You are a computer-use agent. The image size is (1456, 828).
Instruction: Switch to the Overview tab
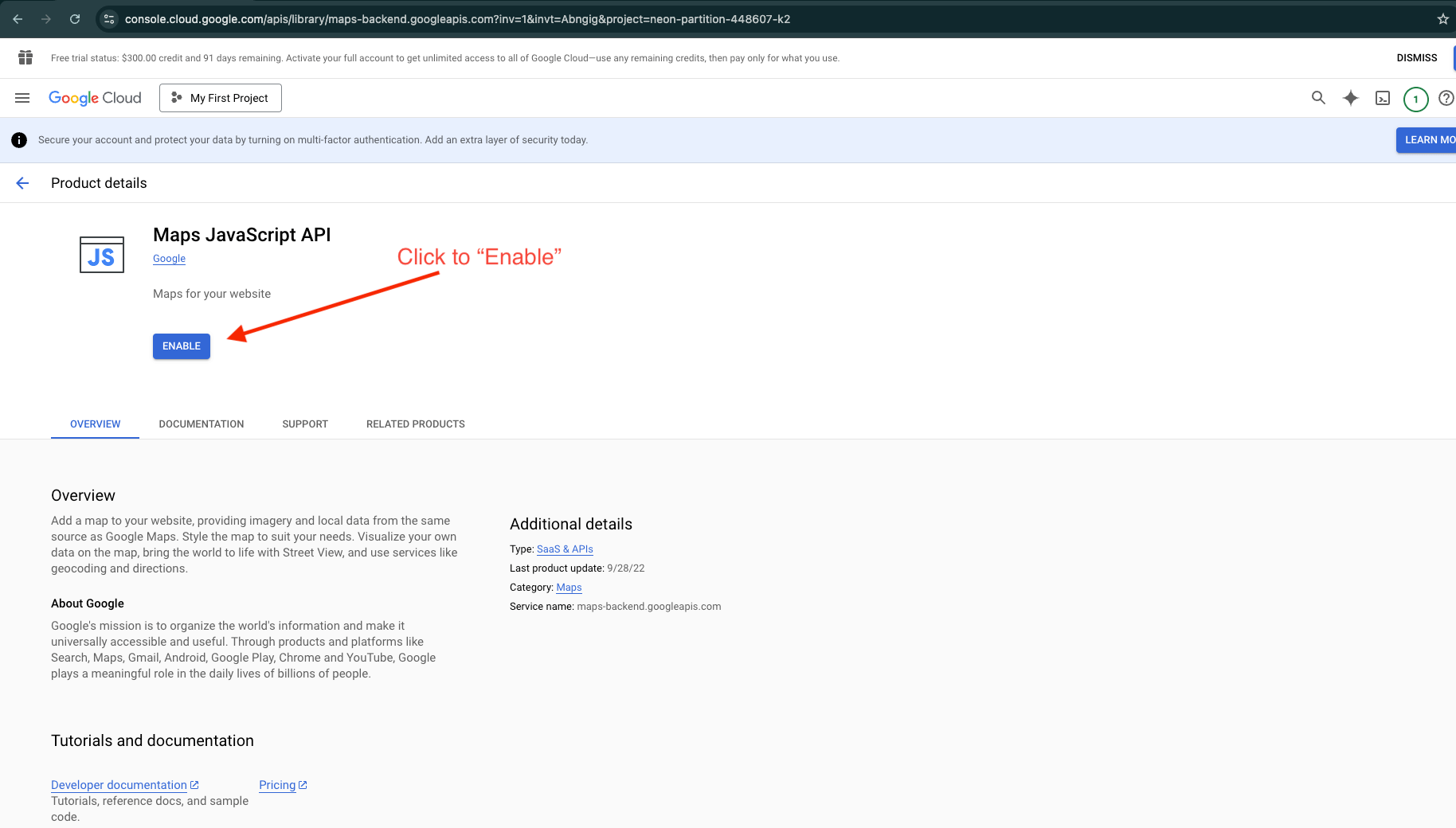tap(96, 424)
